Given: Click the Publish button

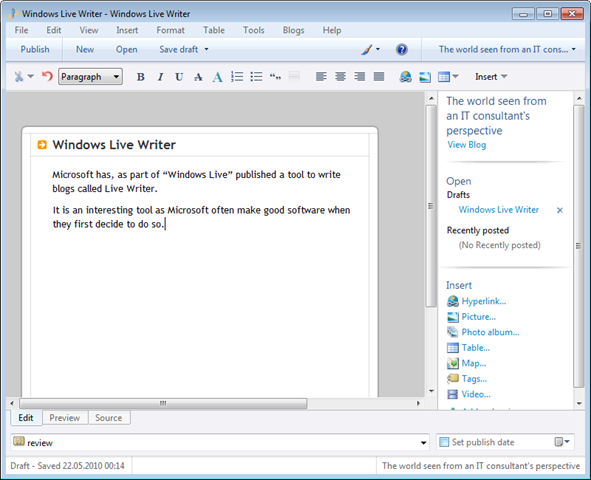Looking at the screenshot, I should tap(35, 49).
